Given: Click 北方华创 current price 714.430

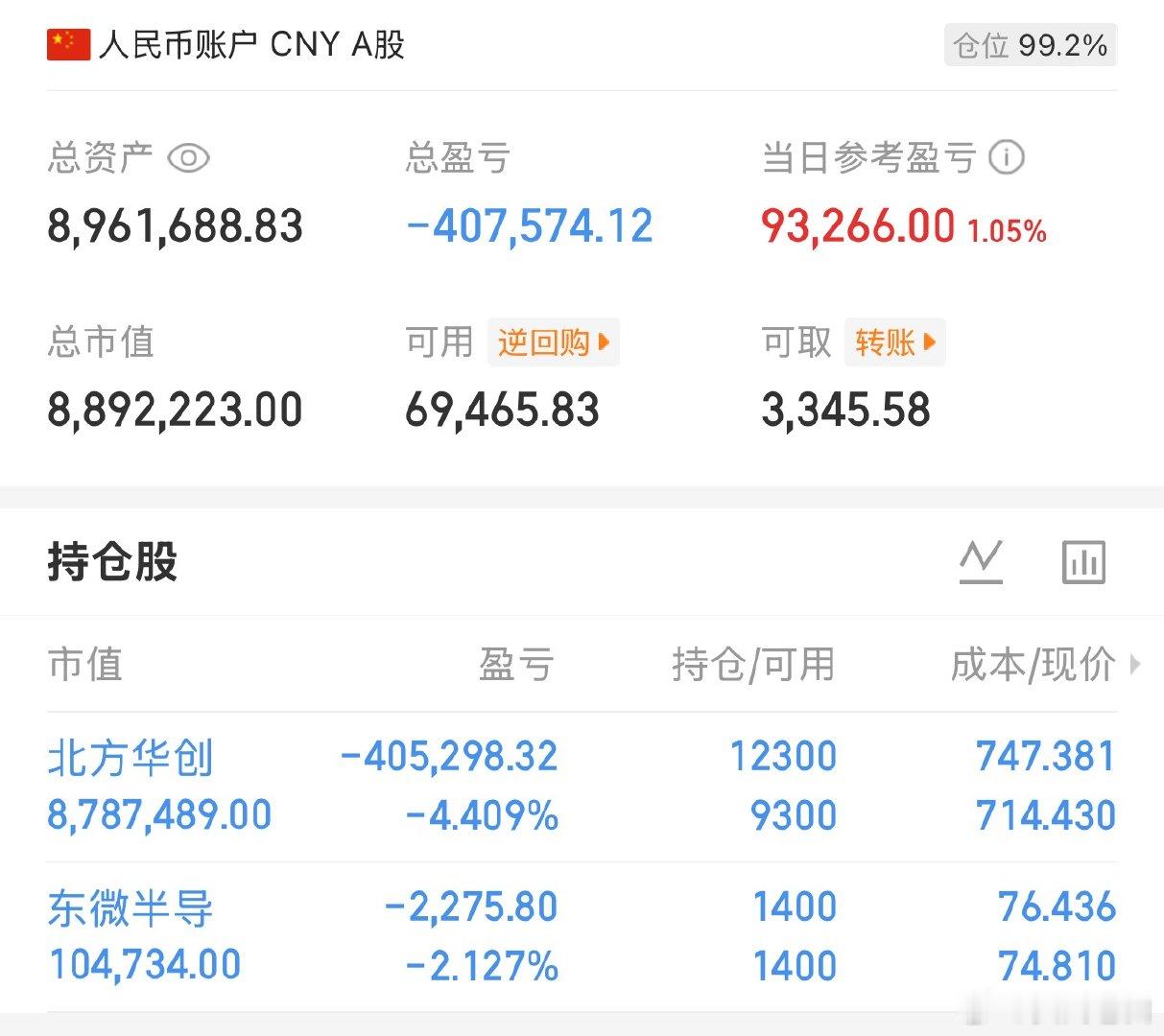Looking at the screenshot, I should pos(1046,816).
